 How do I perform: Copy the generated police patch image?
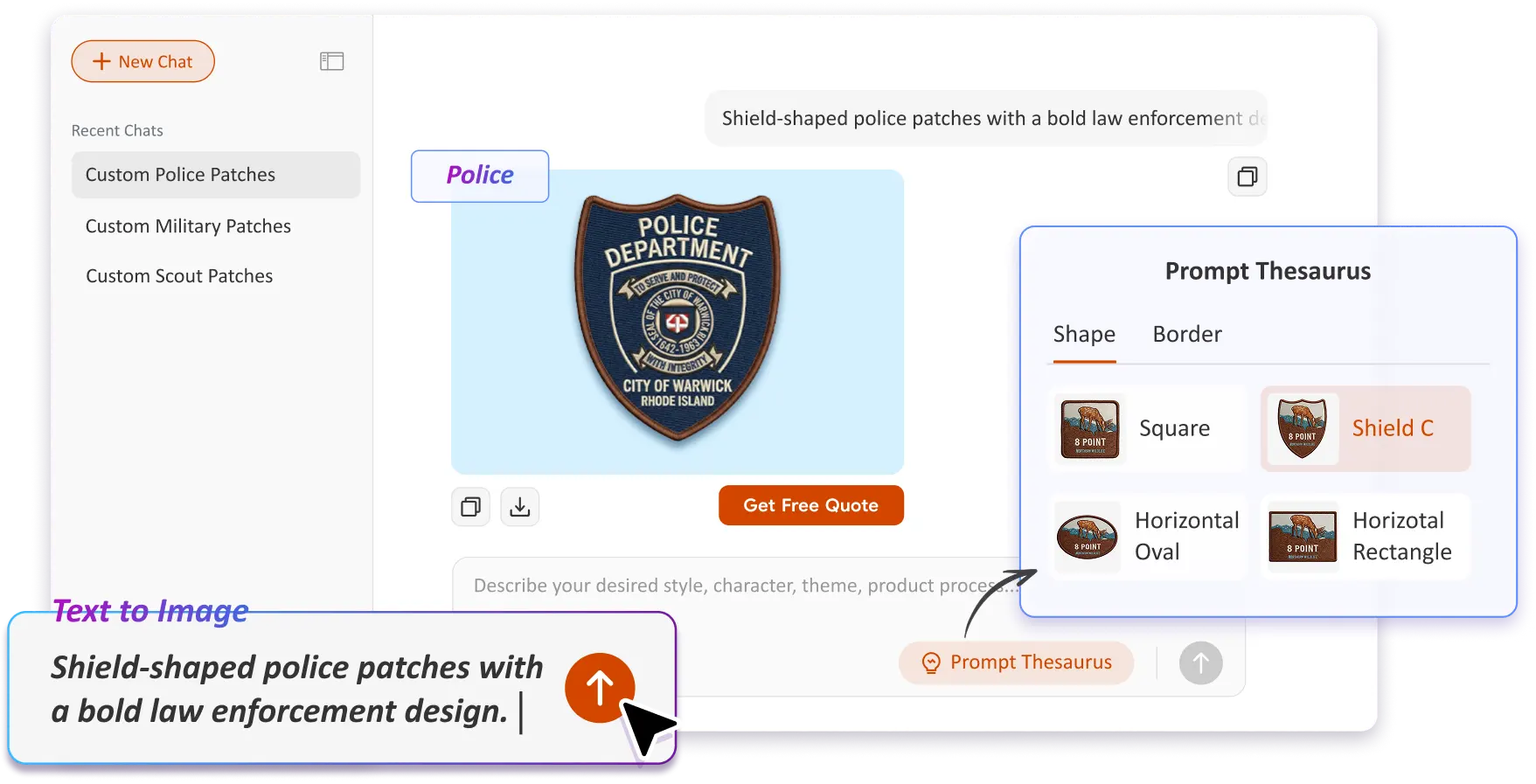click(471, 507)
